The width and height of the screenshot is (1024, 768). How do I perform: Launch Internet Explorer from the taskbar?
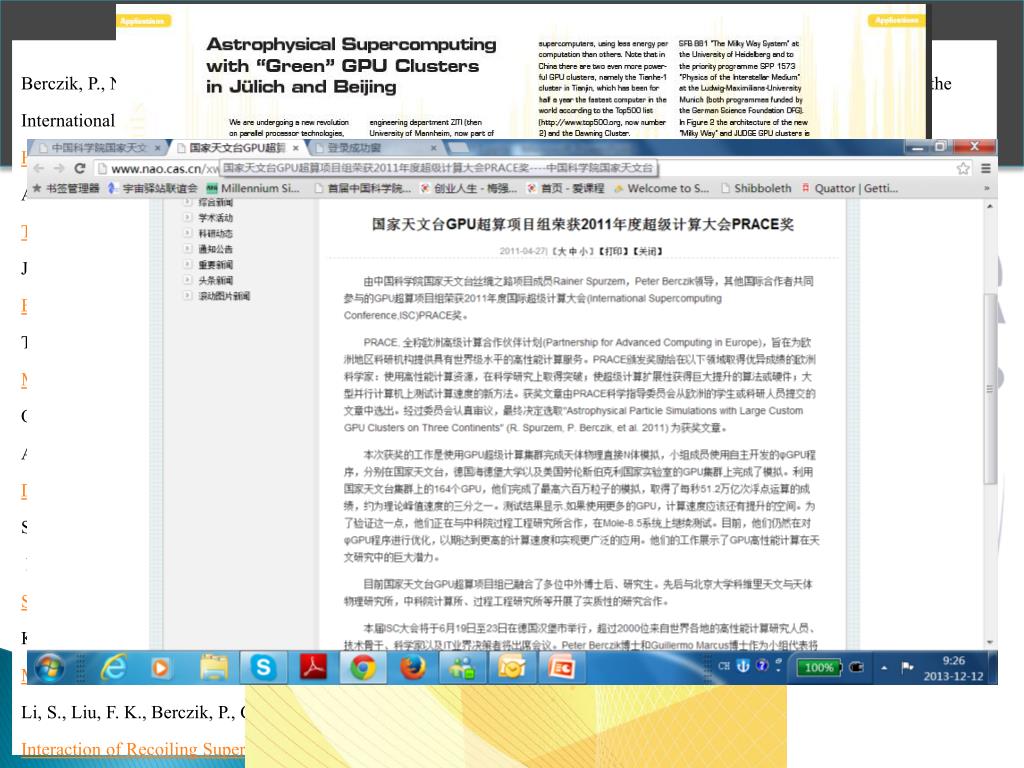pyautogui.click(x=114, y=667)
